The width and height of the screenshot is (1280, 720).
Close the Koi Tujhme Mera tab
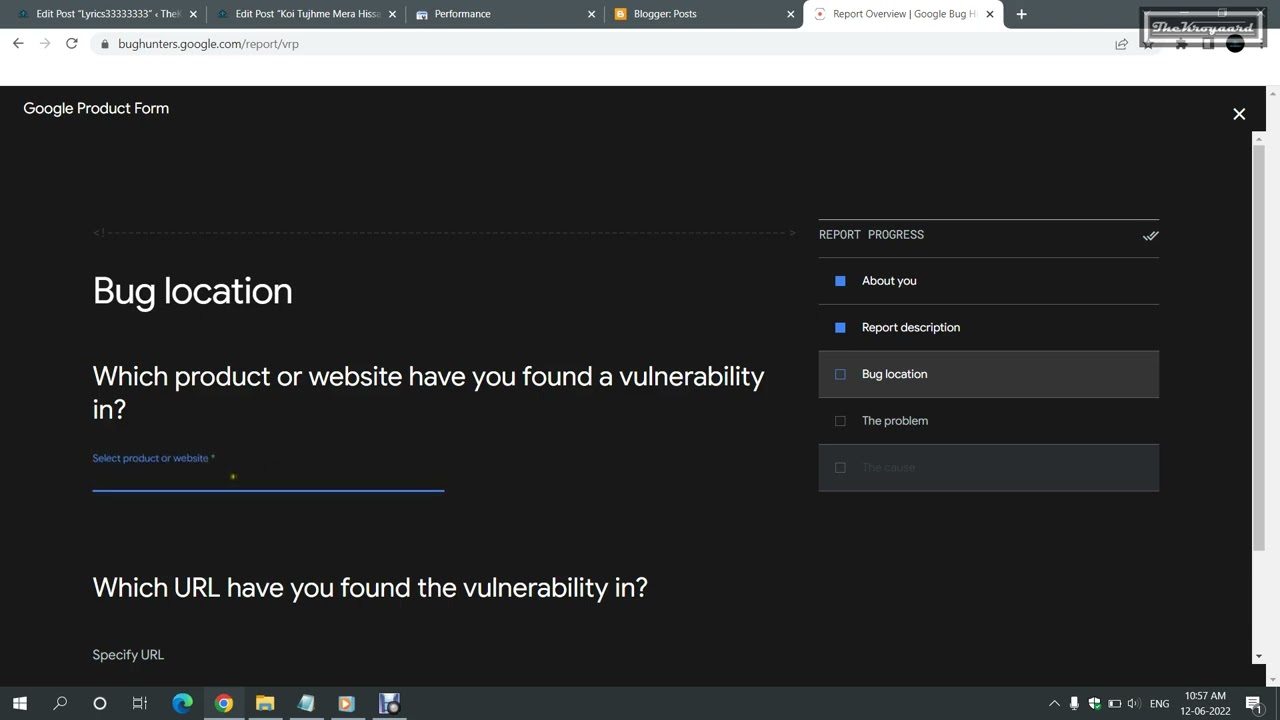(392, 14)
